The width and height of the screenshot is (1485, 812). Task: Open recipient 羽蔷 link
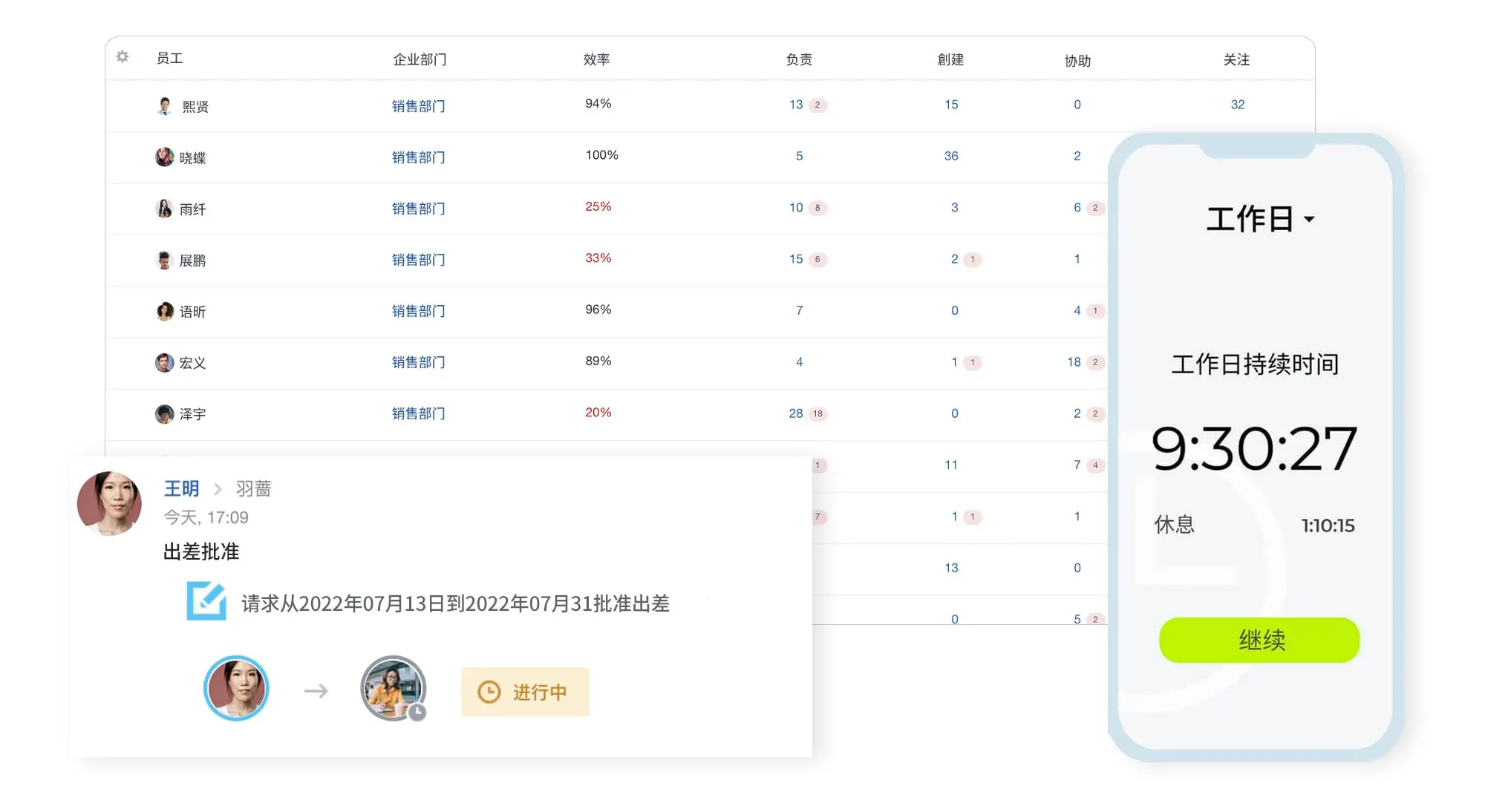pos(254,488)
